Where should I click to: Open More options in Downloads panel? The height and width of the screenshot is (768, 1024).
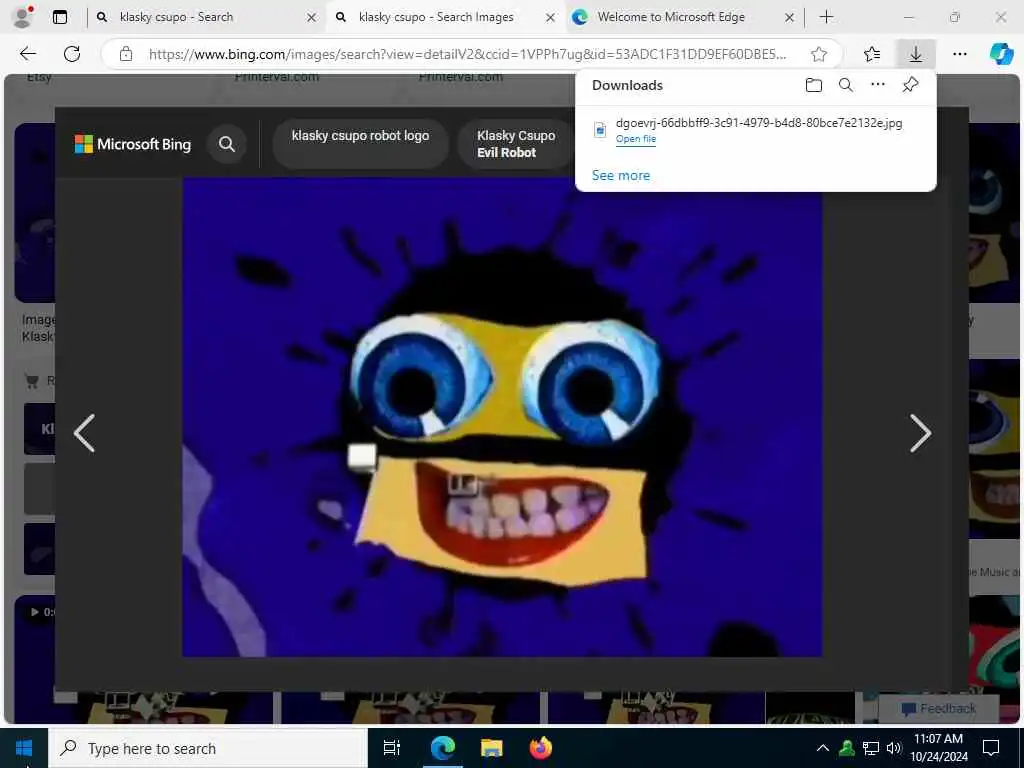point(878,84)
